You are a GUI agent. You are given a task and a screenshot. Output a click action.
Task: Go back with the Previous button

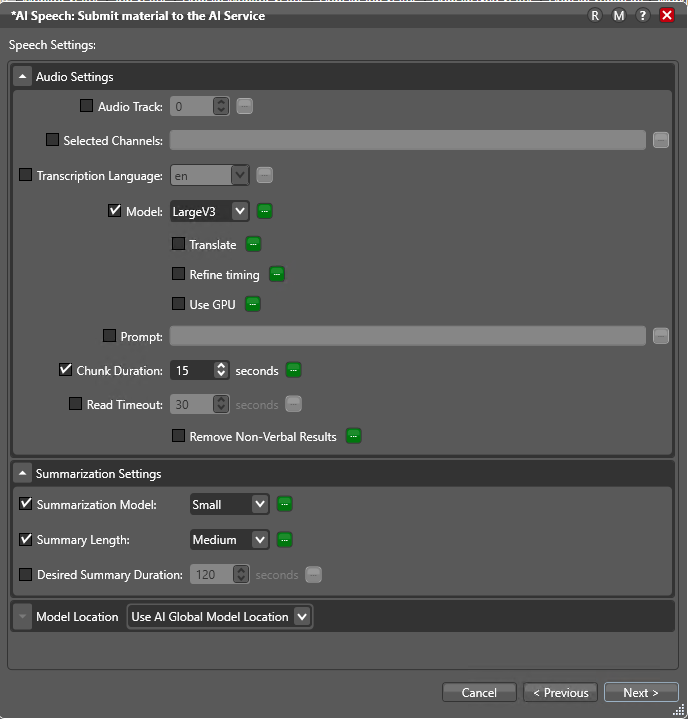pos(560,692)
